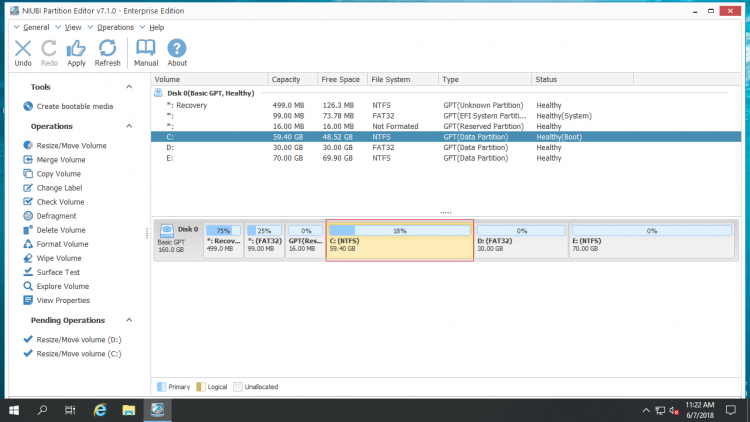Toggle pending Resize/Move volume (C:) checkmark

pyautogui.click(x=28, y=354)
